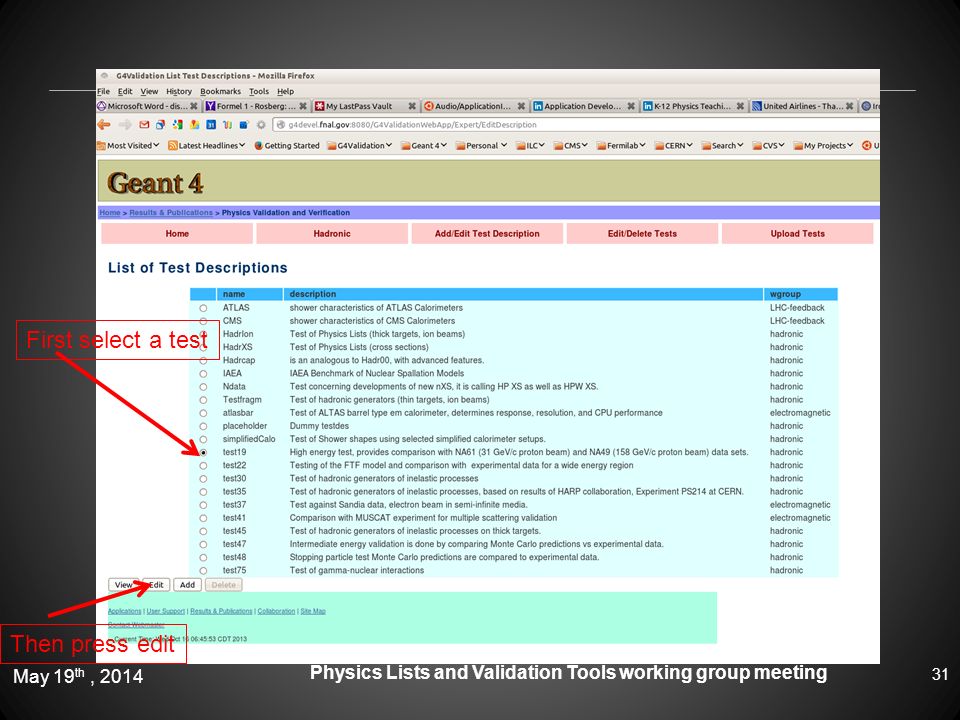The height and width of the screenshot is (720, 960).
Task: Click Add/Edit Test Description button
Action: coord(487,234)
